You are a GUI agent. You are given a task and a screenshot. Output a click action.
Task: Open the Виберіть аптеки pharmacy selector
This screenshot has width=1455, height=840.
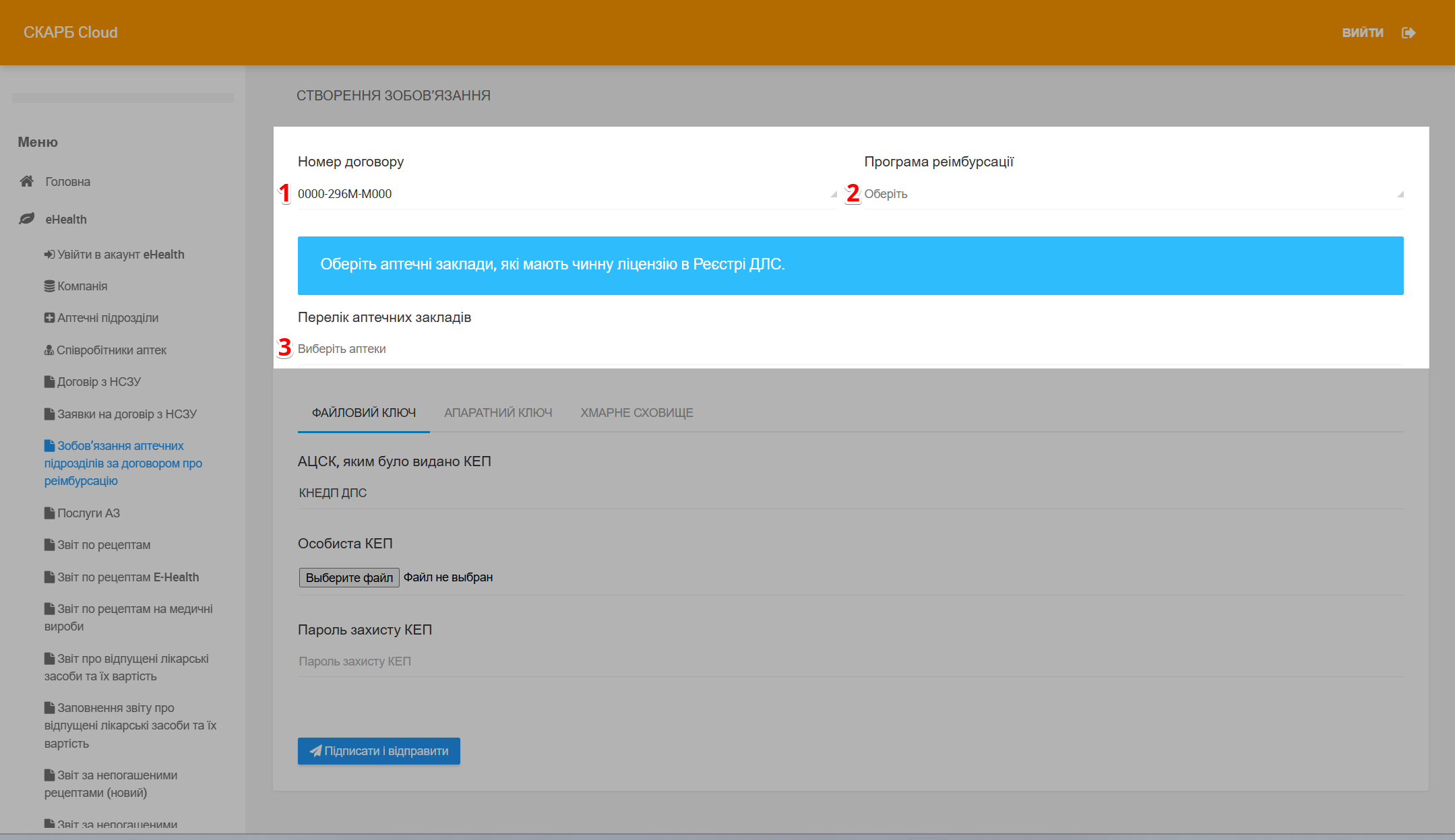coord(849,349)
